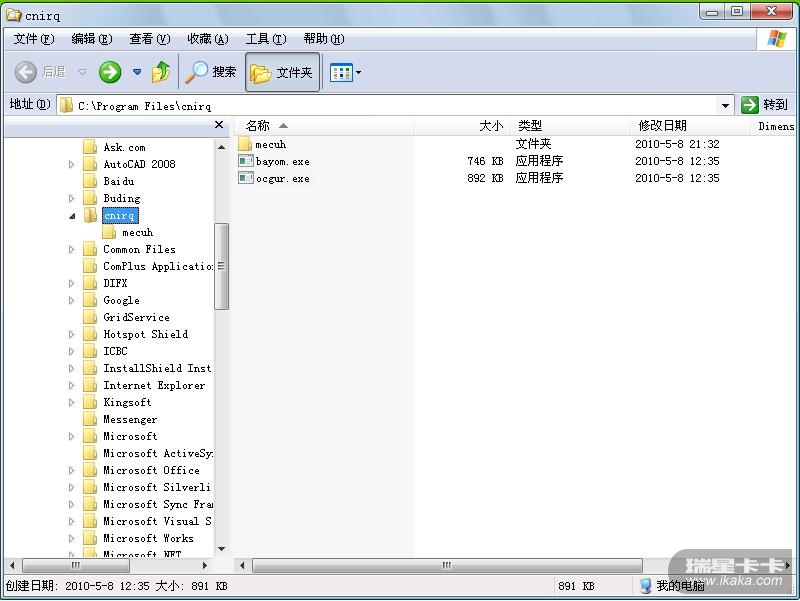Click the Microsoft Visual Studio folder icon

[90, 521]
